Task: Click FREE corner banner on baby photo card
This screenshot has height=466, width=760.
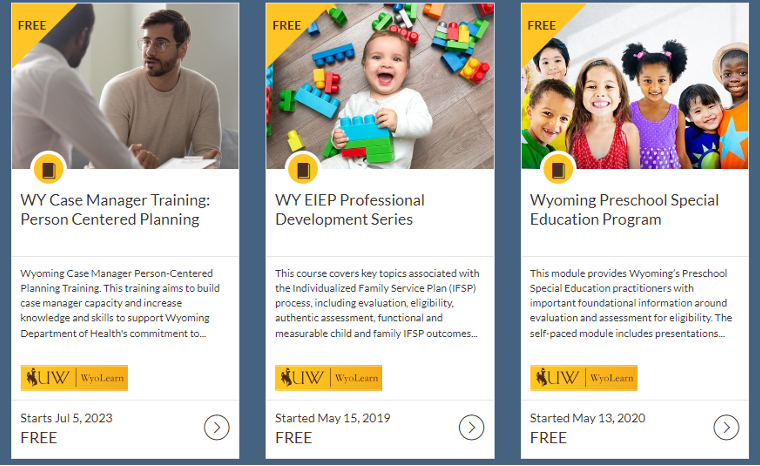Action: pos(287,25)
